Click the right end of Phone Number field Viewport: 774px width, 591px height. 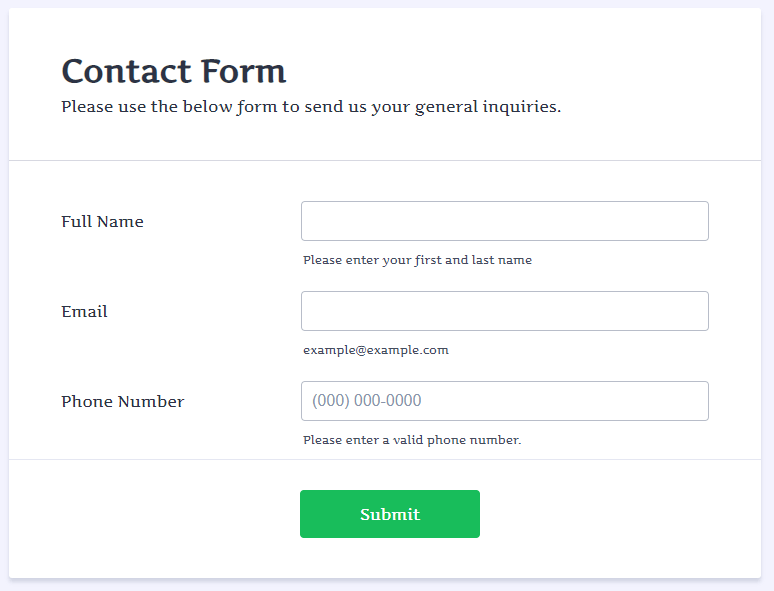(x=696, y=401)
